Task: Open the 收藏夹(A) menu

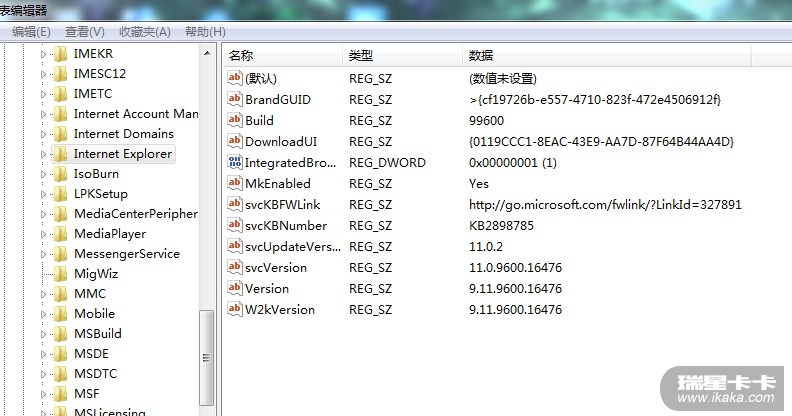Action: [145, 32]
